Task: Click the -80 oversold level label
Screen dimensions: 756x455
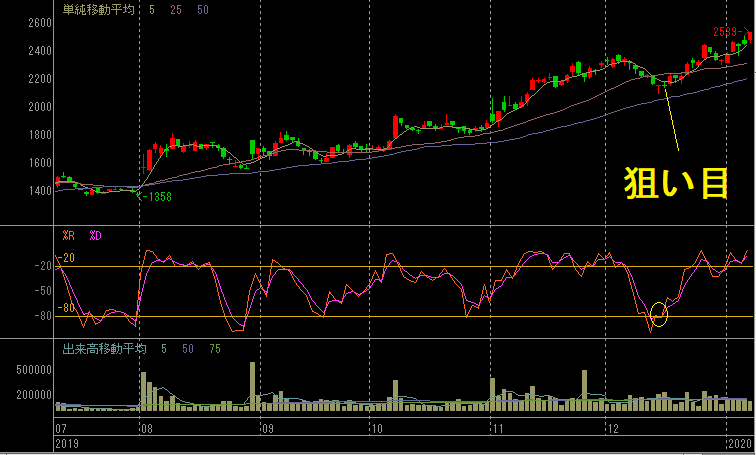Action: point(67,308)
